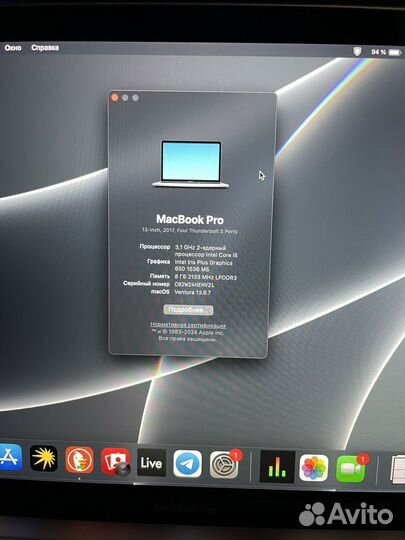Click the Процессор label

click(x=155, y=247)
